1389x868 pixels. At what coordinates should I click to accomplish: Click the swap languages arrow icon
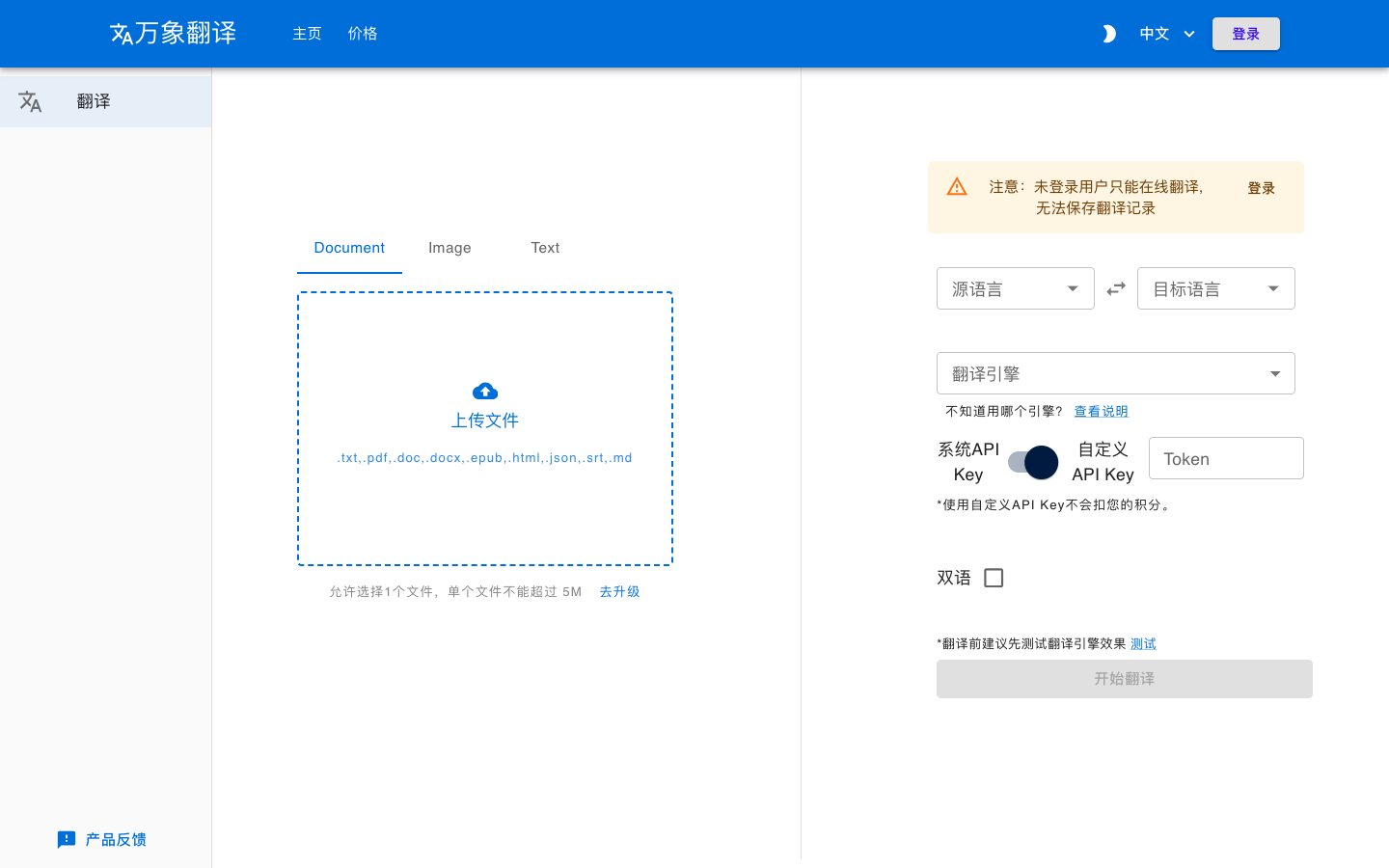pyautogui.click(x=1116, y=287)
